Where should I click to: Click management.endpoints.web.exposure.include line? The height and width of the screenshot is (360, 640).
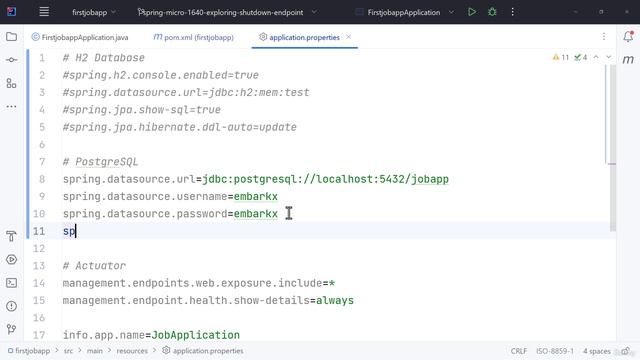point(199,283)
